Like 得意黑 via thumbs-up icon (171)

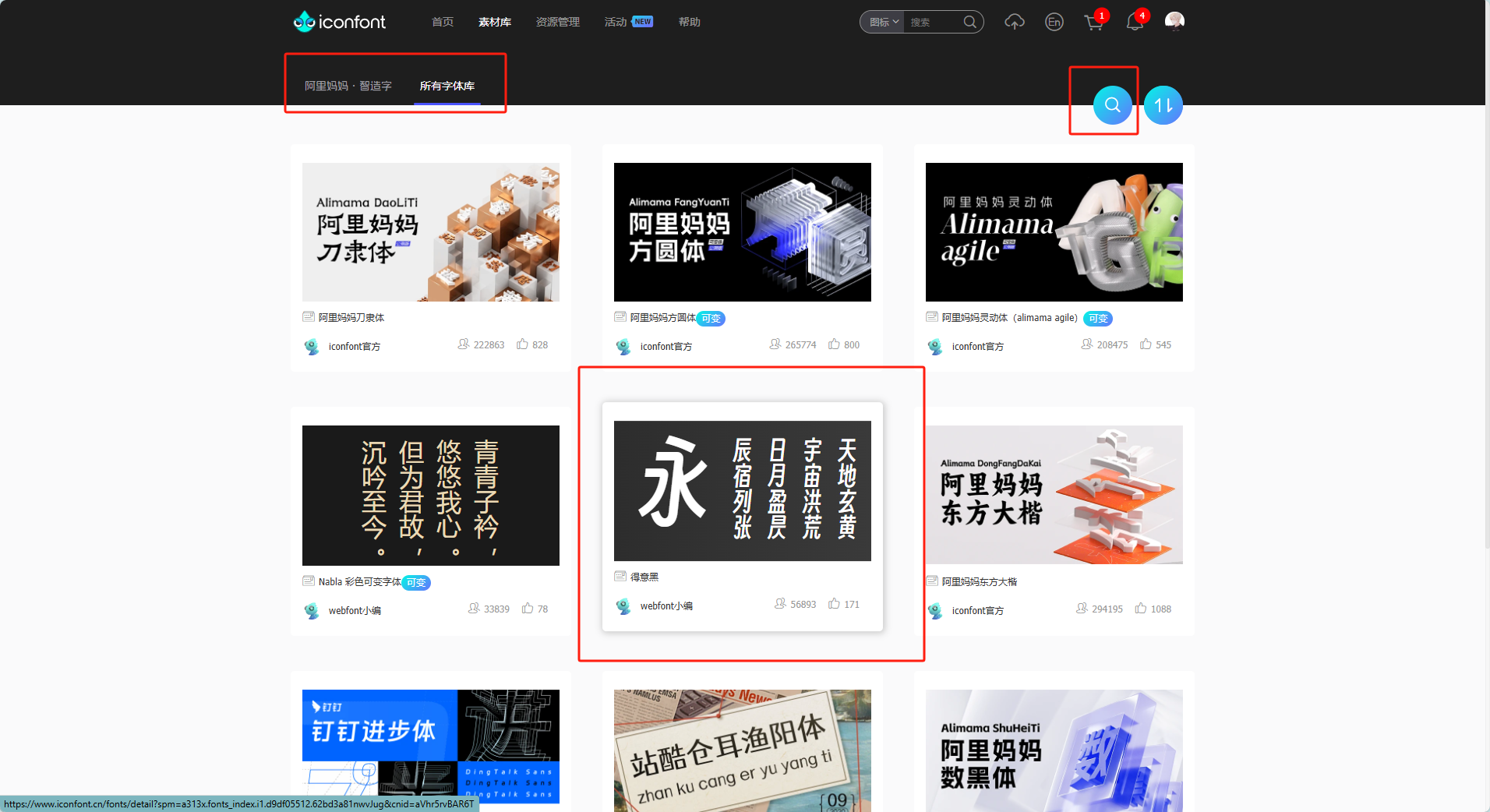point(834,604)
